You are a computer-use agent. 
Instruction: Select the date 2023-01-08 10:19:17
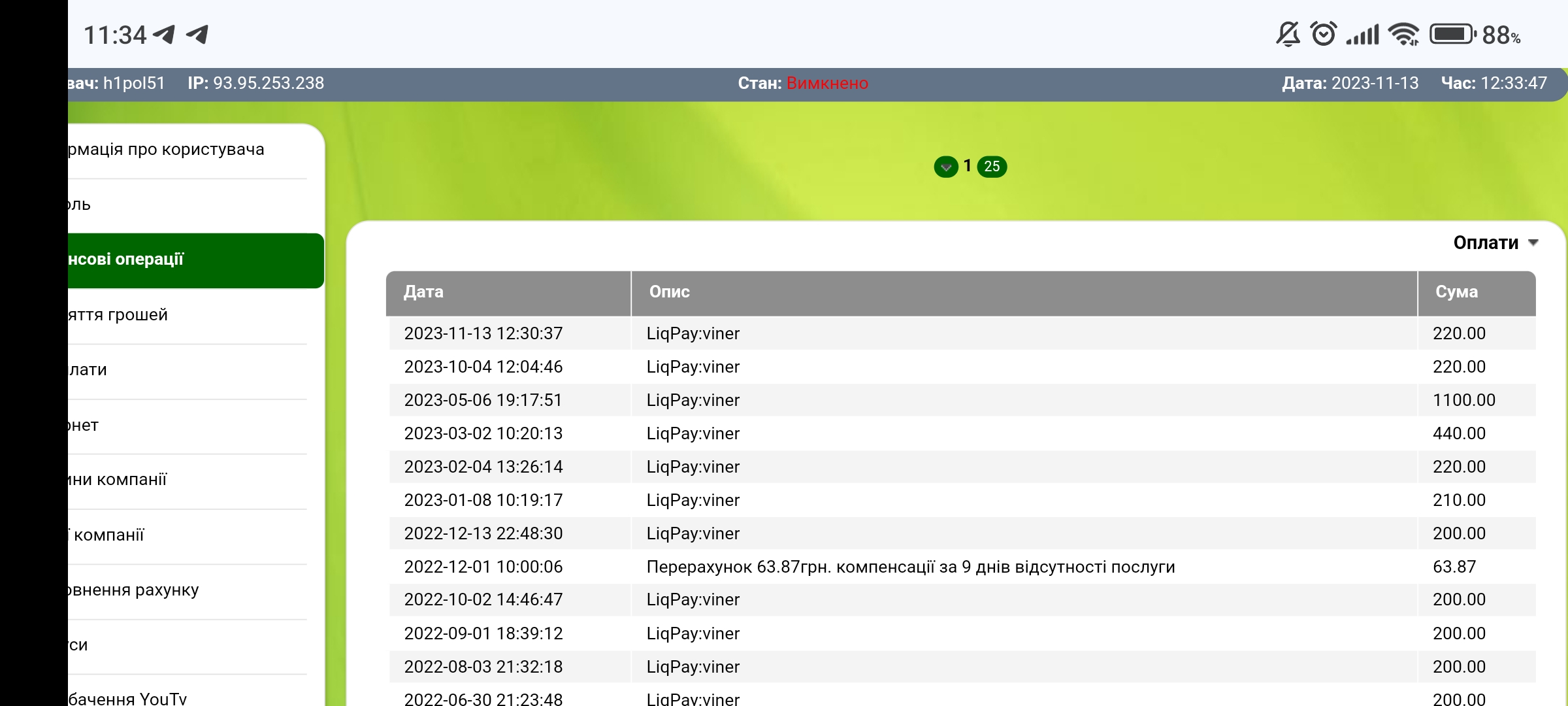coord(483,500)
